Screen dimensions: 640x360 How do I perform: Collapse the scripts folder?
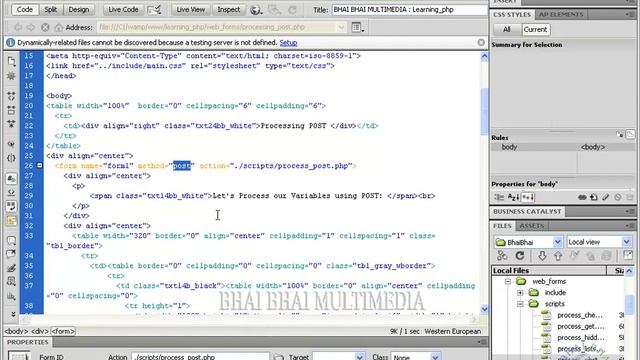click(520, 304)
